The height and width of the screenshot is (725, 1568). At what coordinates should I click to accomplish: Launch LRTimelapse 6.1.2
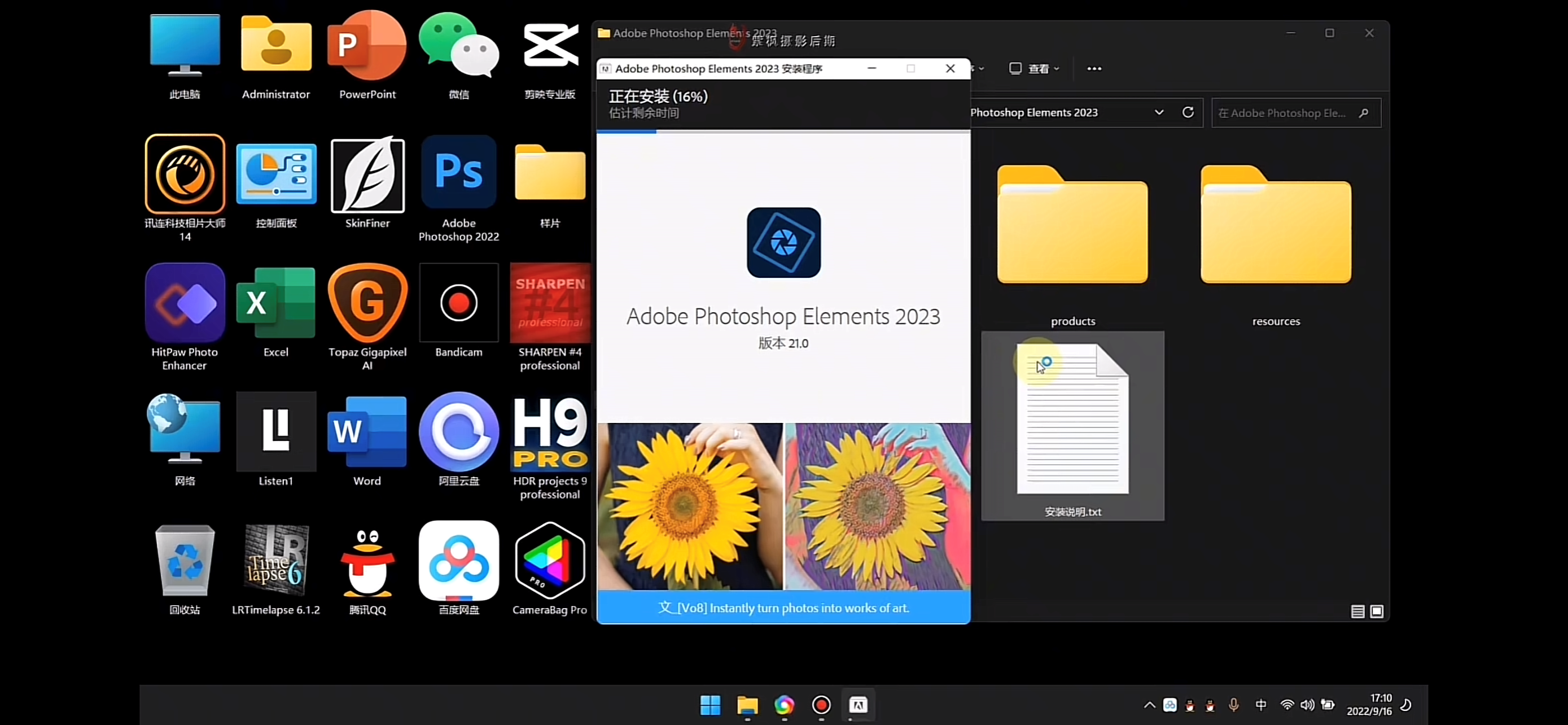pyautogui.click(x=276, y=569)
